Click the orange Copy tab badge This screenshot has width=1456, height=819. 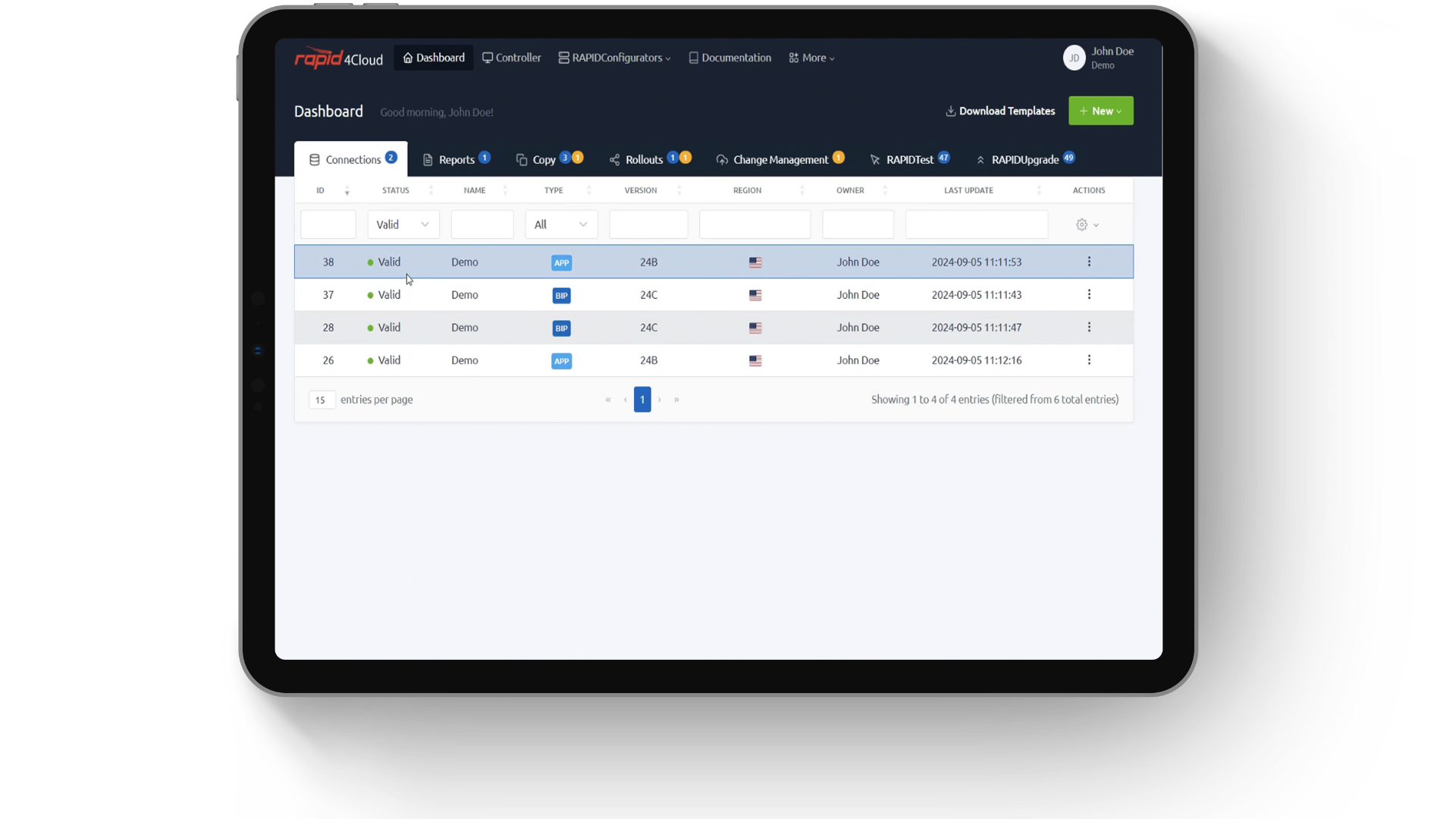pyautogui.click(x=578, y=158)
